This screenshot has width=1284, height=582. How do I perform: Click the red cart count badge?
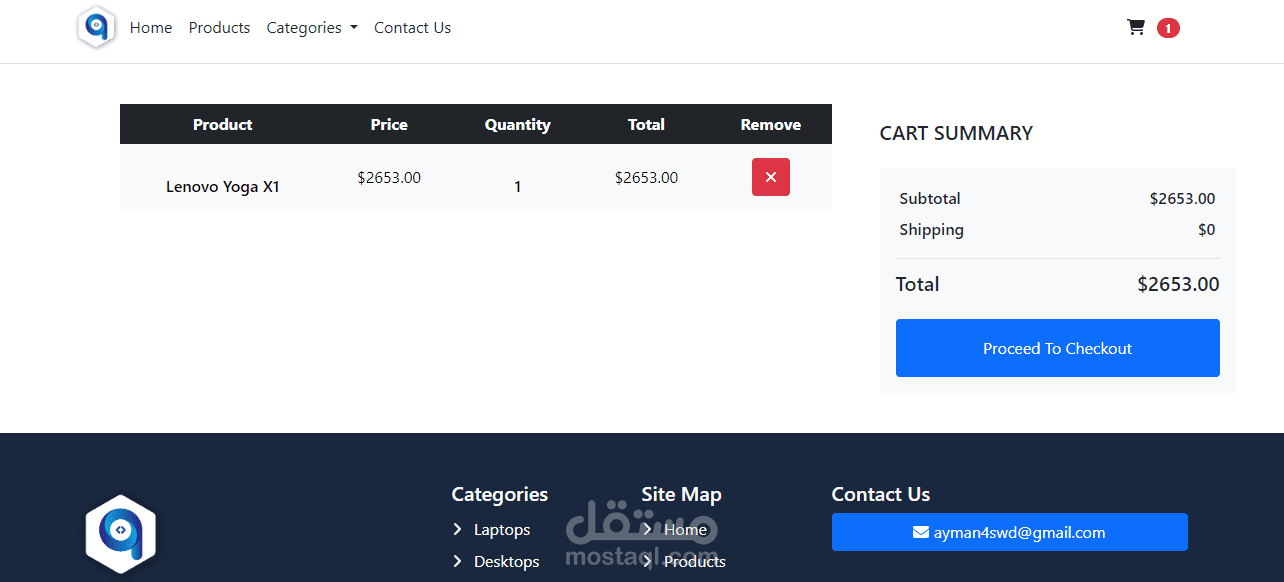coord(1168,28)
